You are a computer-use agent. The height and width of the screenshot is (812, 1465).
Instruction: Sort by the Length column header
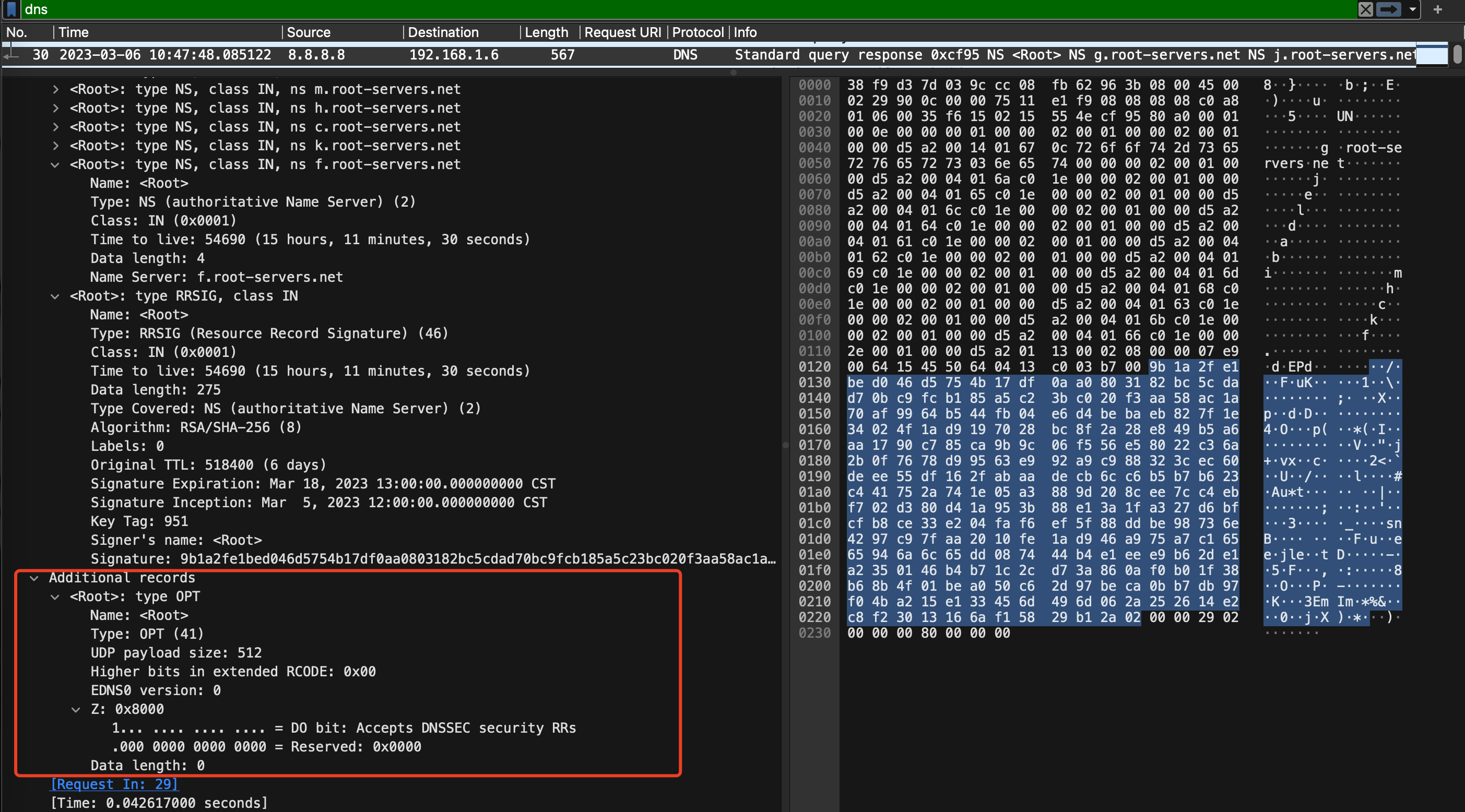[x=546, y=32]
